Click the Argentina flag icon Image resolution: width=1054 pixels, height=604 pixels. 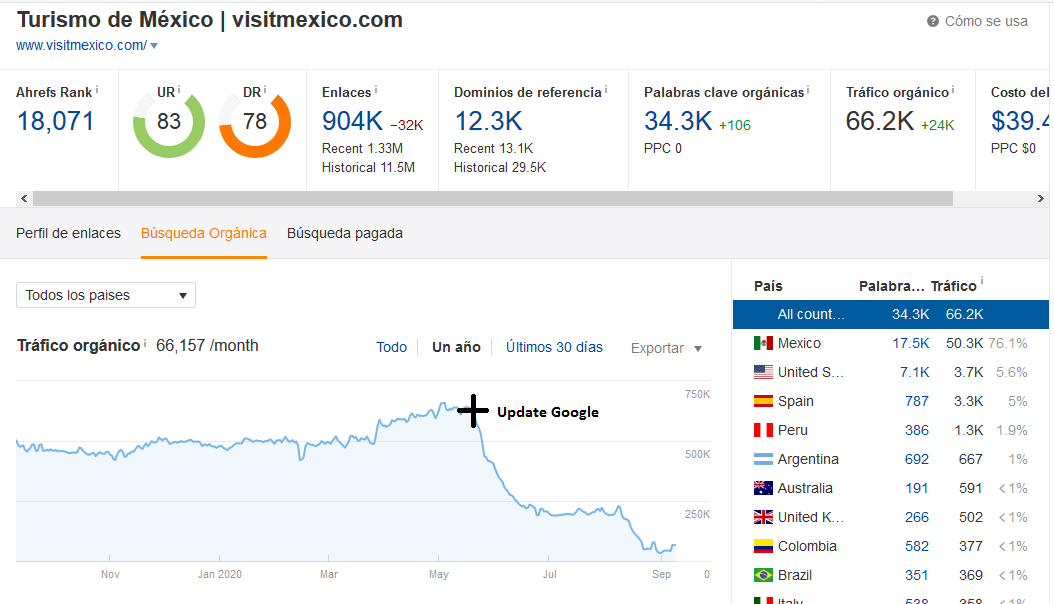(x=763, y=459)
